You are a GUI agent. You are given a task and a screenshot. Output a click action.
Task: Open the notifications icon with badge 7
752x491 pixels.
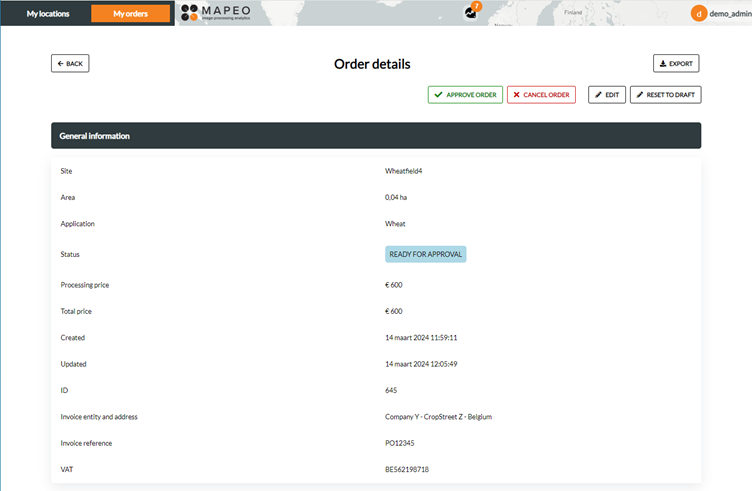[471, 12]
